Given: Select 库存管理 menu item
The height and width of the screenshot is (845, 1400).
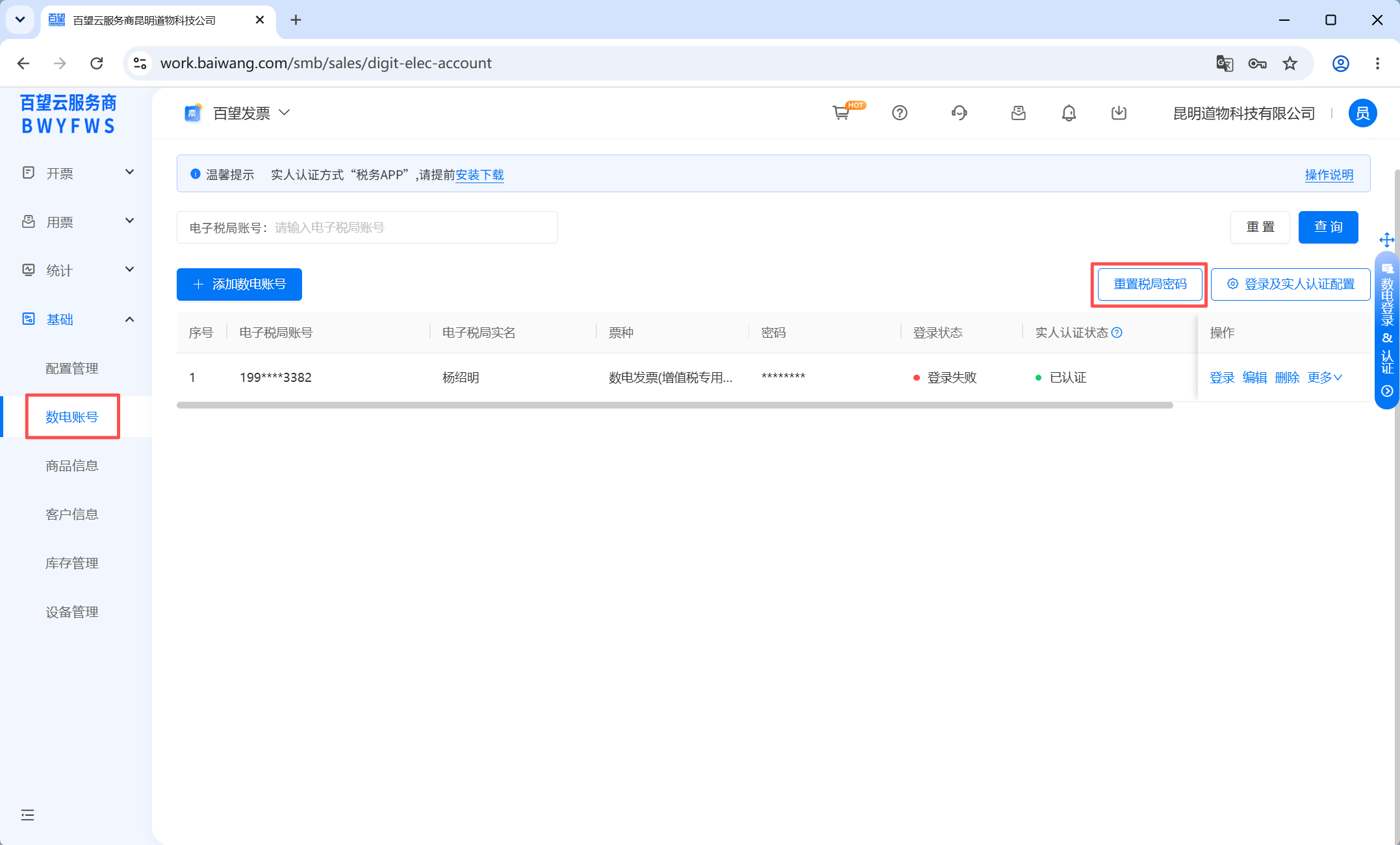Looking at the screenshot, I should click(71, 563).
